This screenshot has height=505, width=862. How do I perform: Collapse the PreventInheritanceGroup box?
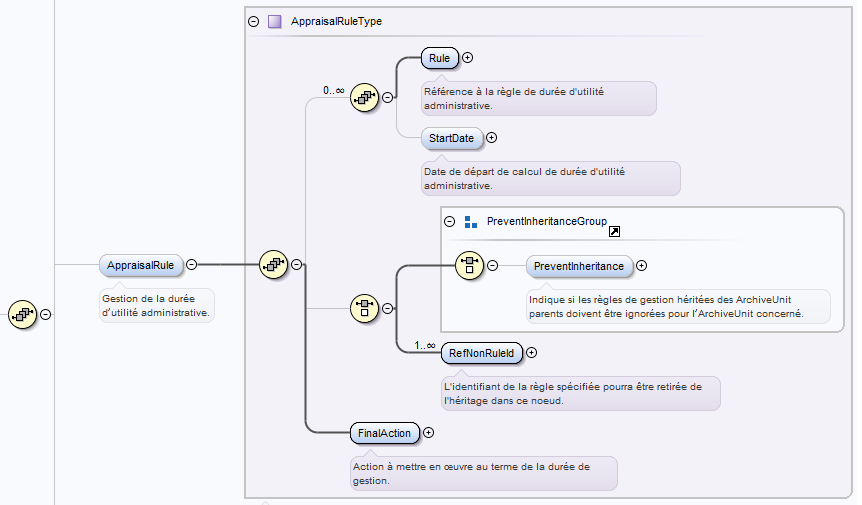(449, 221)
